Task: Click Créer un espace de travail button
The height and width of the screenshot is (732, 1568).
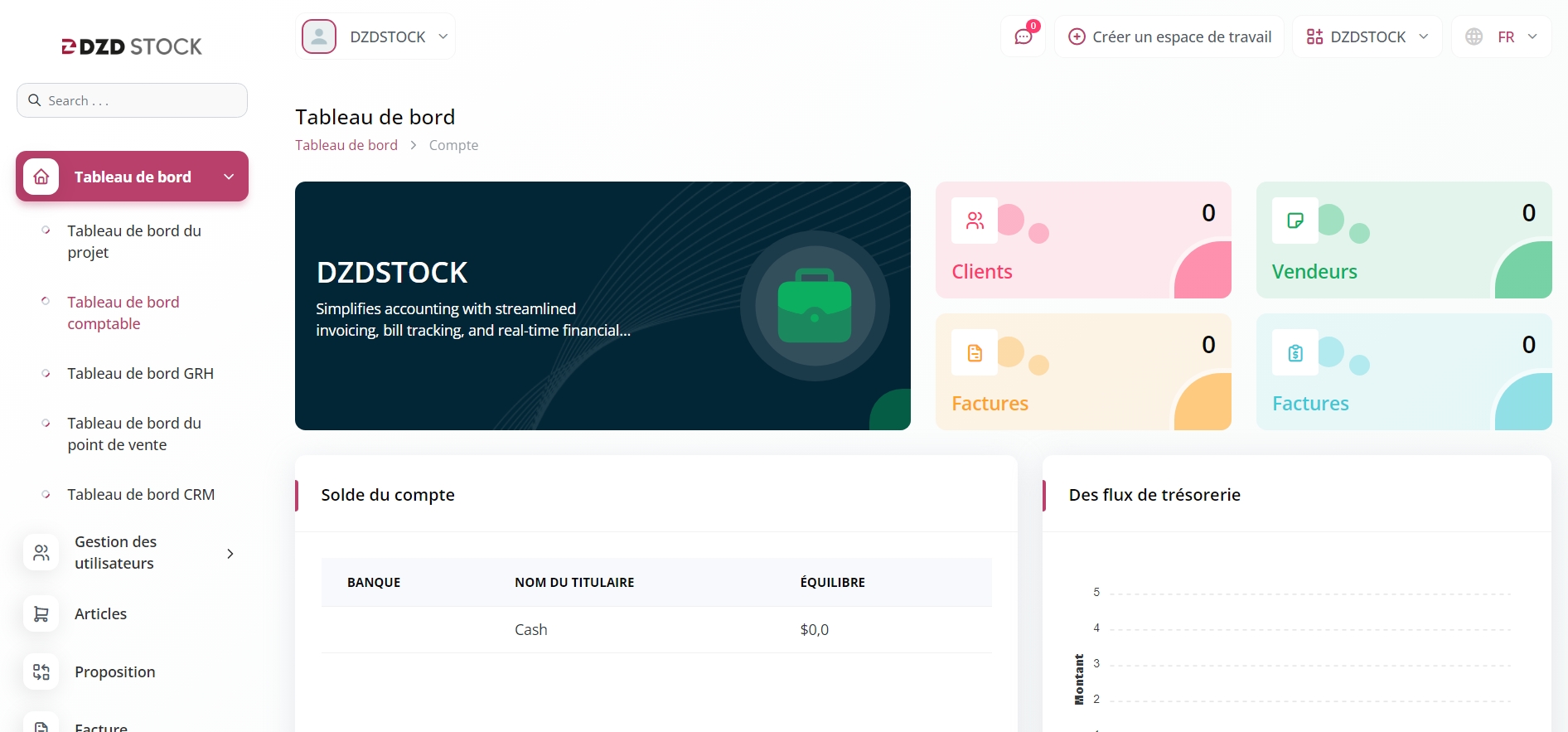Action: [x=1169, y=37]
